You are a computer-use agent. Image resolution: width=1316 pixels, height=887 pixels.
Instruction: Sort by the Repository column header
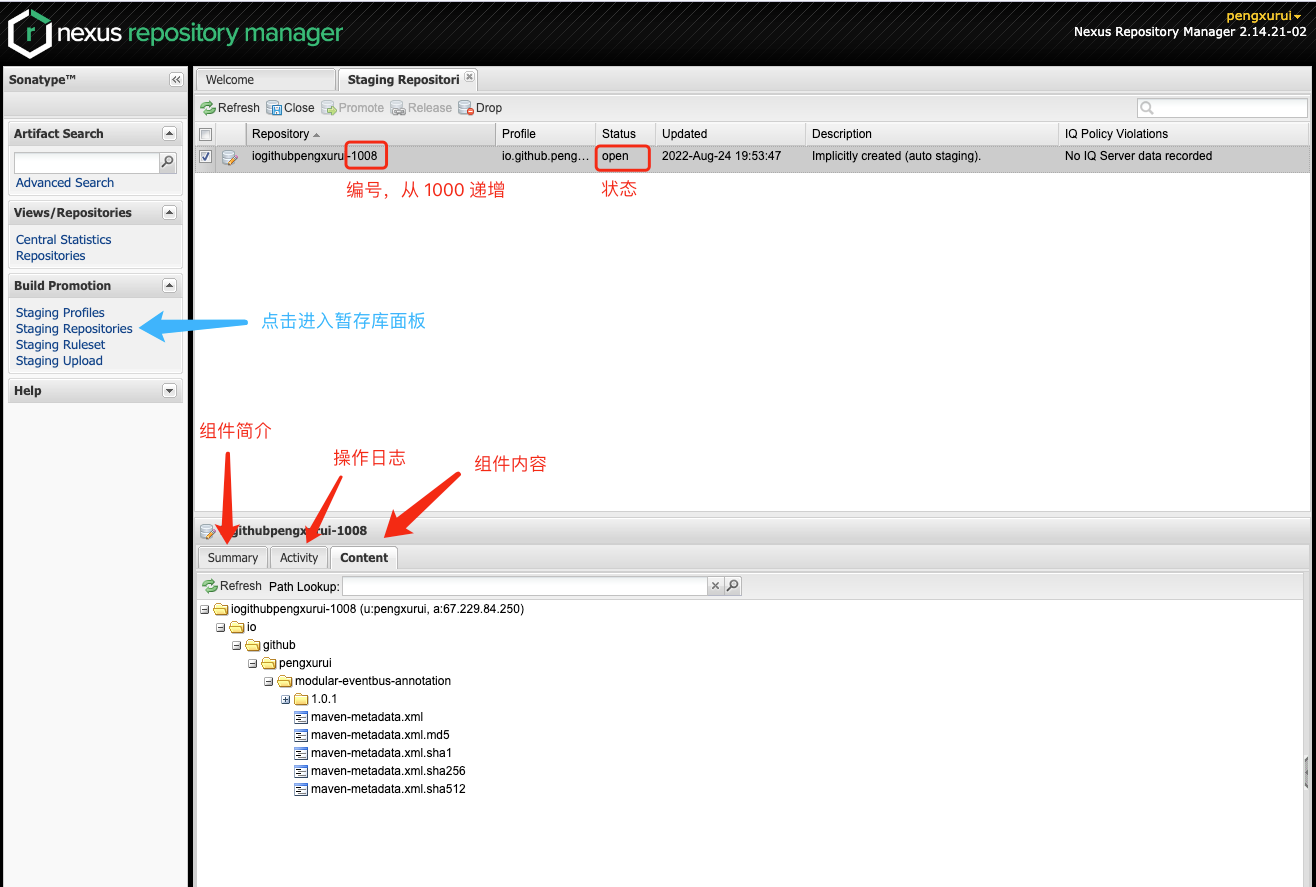370,134
